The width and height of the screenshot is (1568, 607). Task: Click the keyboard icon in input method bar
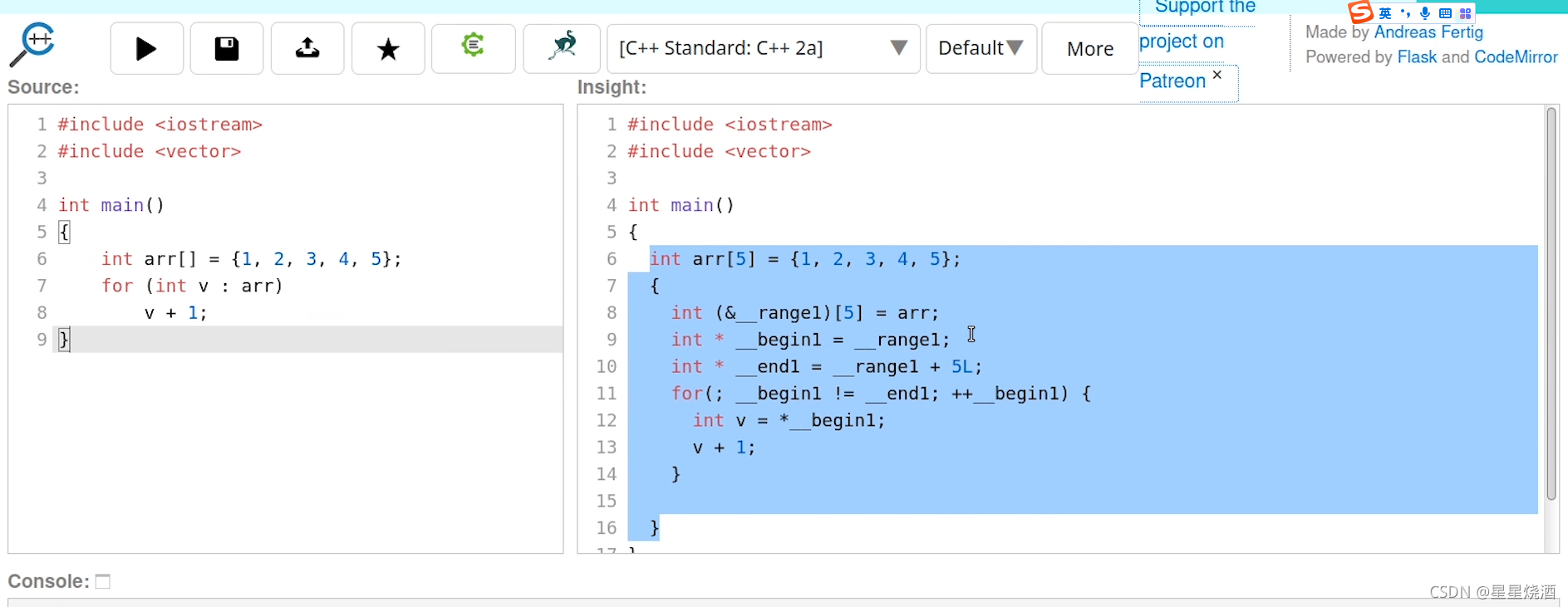coord(1445,13)
